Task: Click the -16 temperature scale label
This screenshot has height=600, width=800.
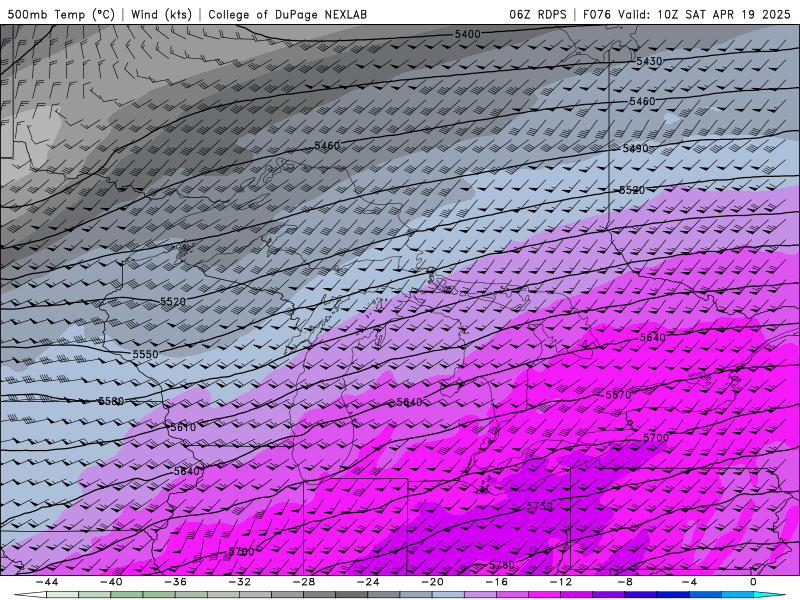Action: pyautogui.click(x=496, y=582)
